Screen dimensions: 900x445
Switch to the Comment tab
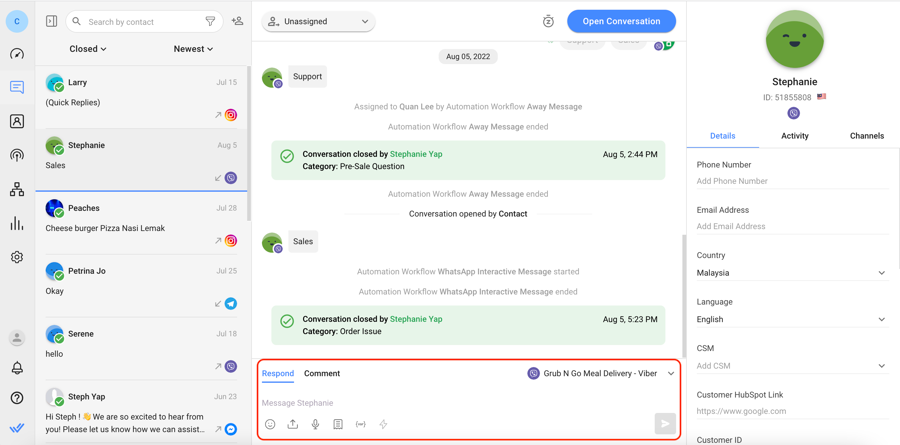pyautogui.click(x=322, y=374)
